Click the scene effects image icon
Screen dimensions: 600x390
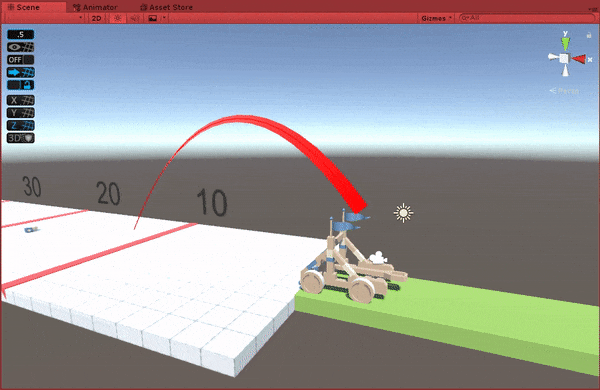(153, 18)
